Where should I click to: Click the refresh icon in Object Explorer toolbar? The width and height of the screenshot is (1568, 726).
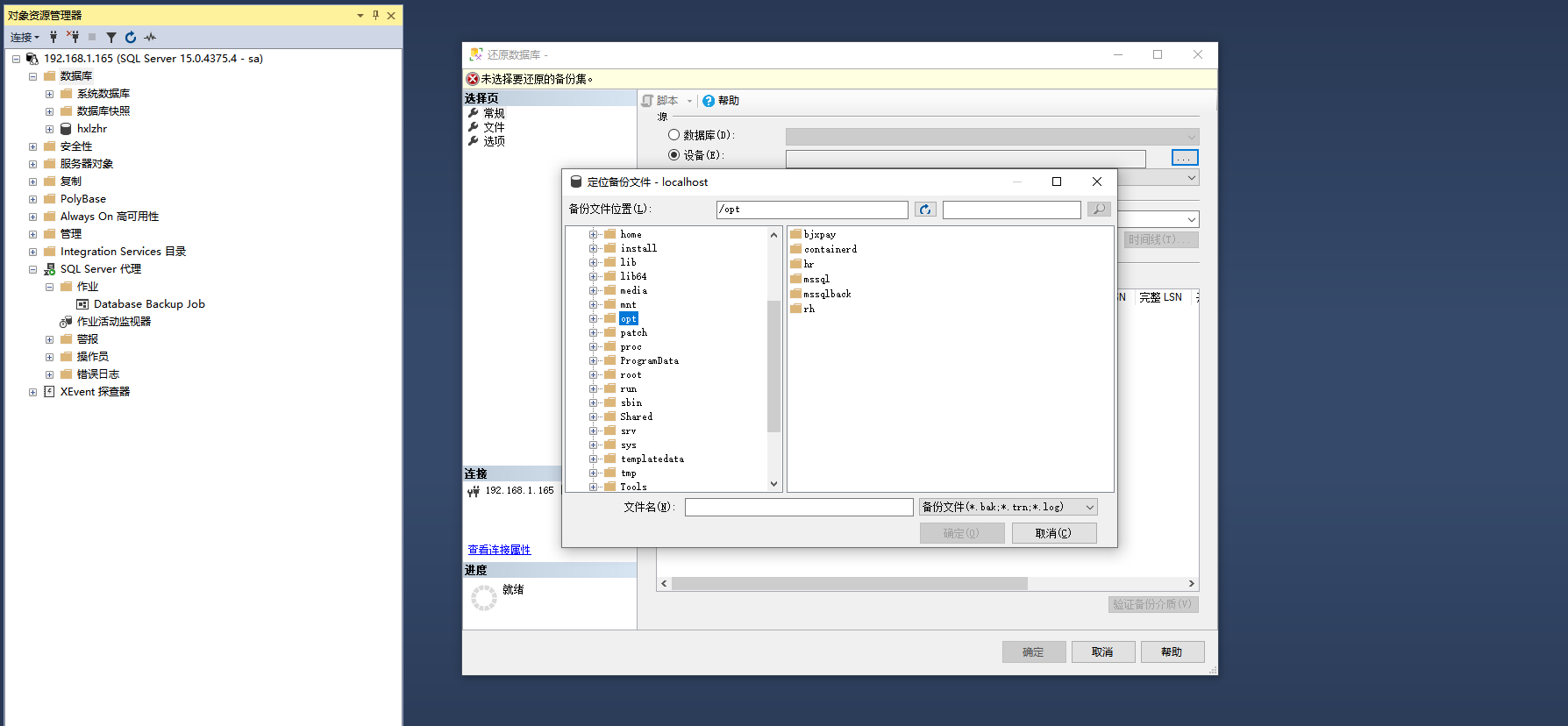coord(131,37)
